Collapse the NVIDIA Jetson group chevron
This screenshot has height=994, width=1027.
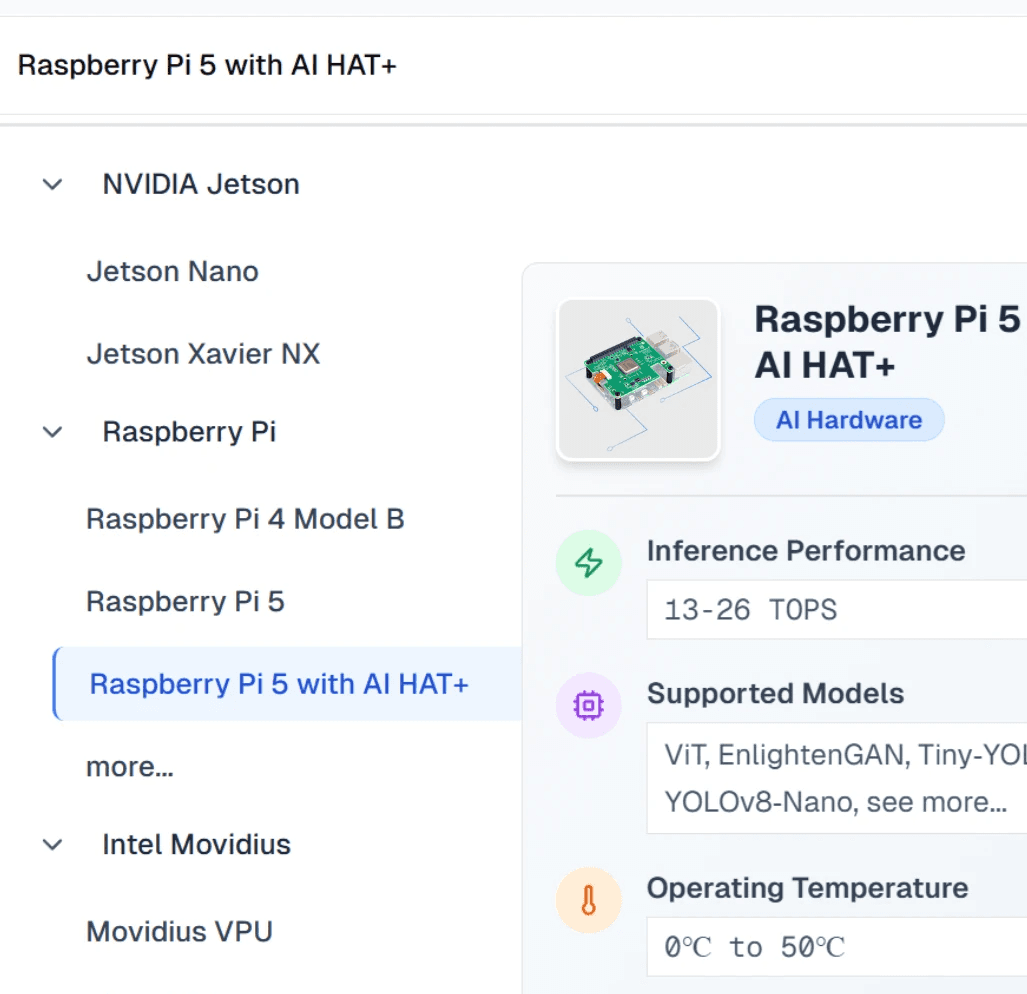pos(52,185)
